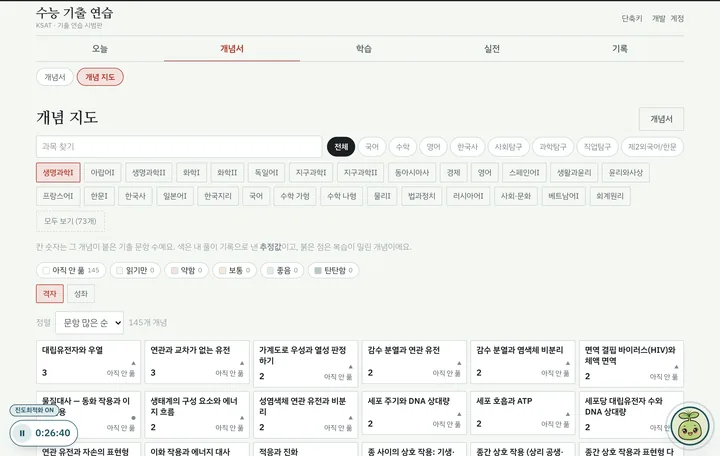
Task: Select the 전체 category filter
Action: pos(341,147)
